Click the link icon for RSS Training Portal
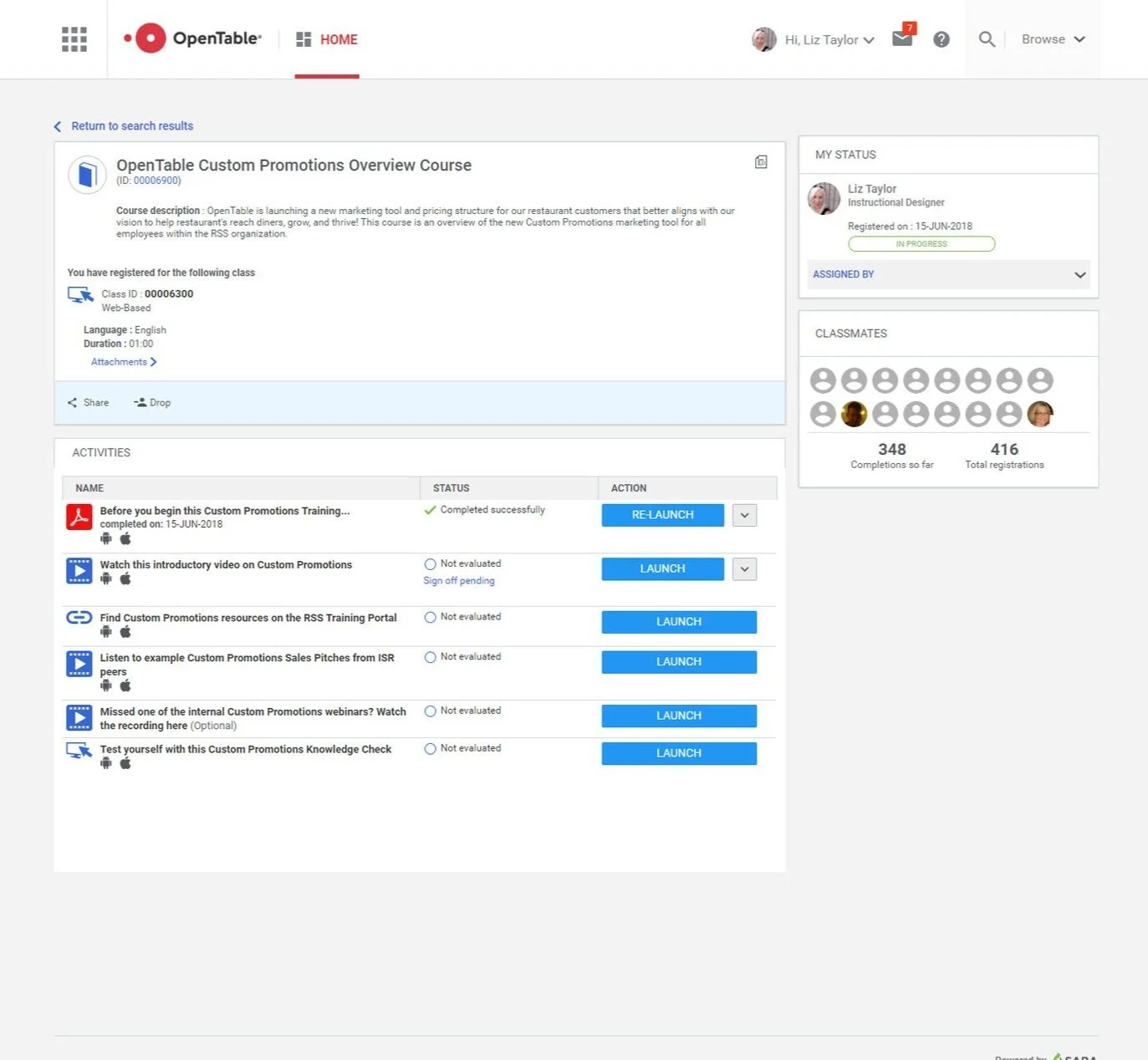The width and height of the screenshot is (1148, 1060). 79,618
